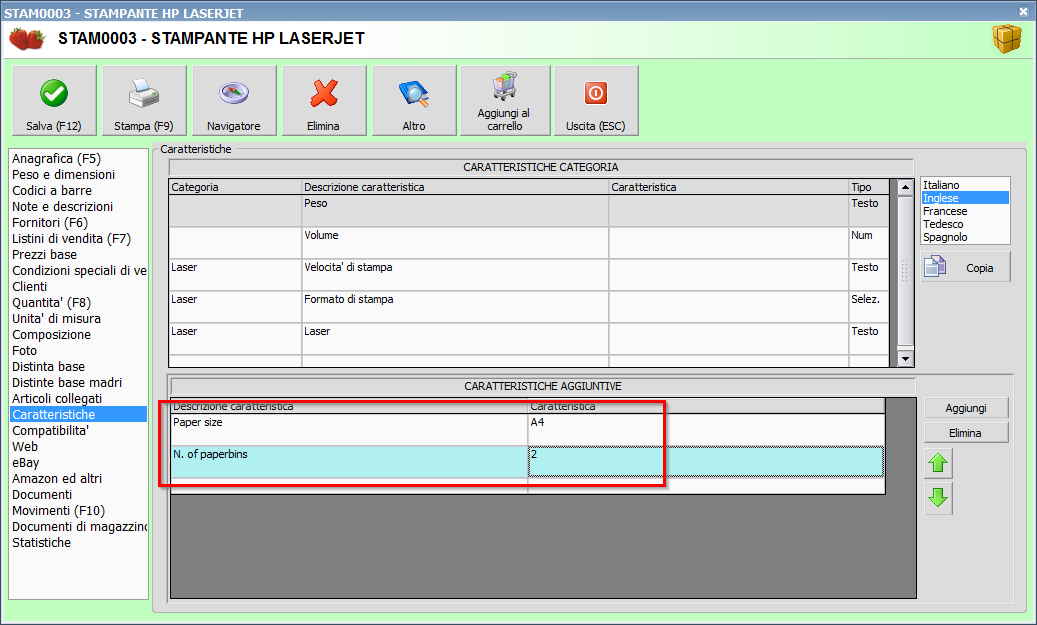Click Caratteristica cell for Formato di stampa
The image size is (1037, 625).
click(x=728, y=307)
